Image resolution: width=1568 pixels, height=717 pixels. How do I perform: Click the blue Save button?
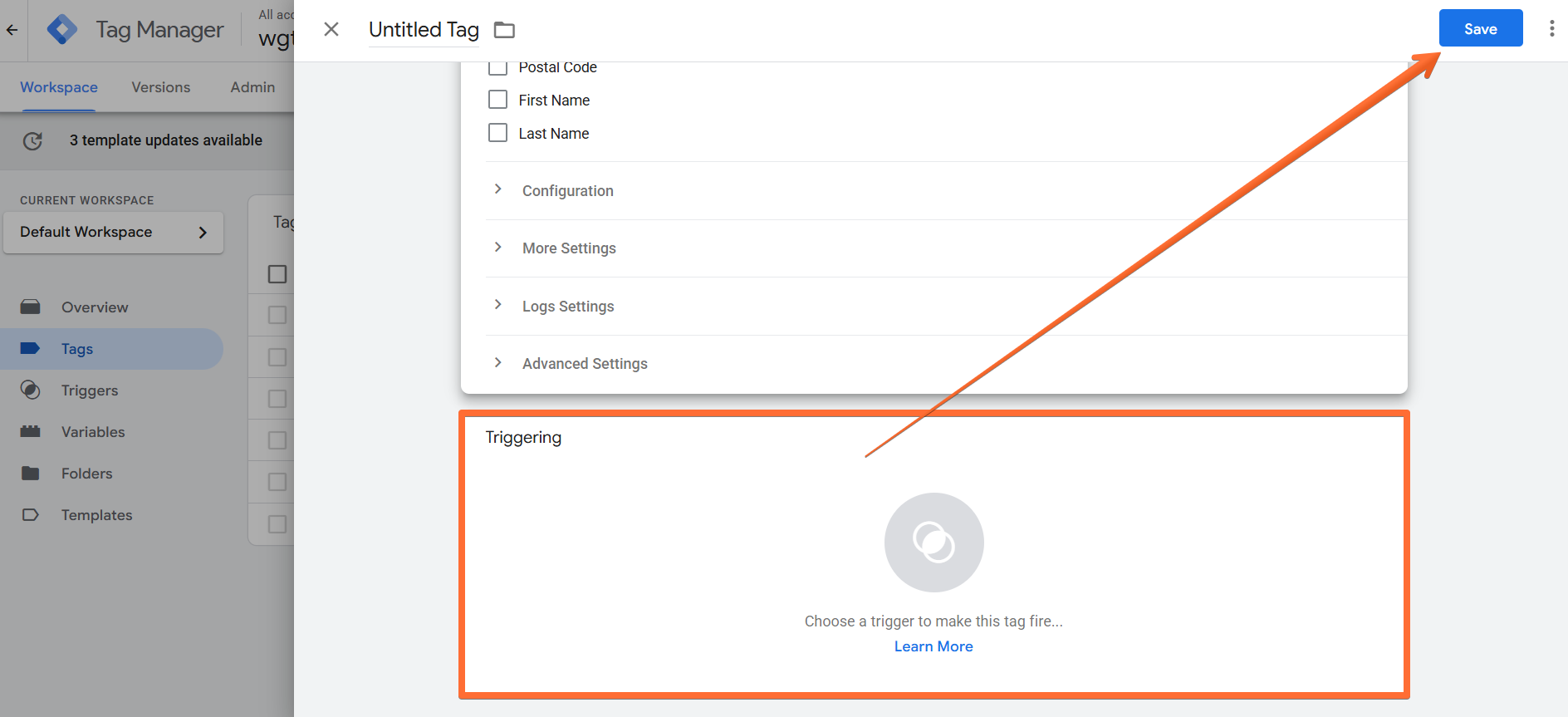[x=1481, y=28]
